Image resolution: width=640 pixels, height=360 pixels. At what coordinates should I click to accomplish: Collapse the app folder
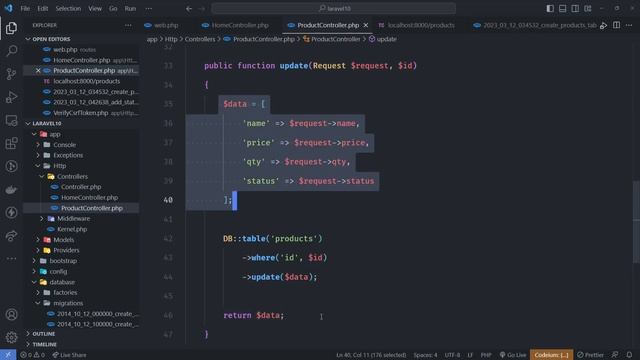point(81,134)
